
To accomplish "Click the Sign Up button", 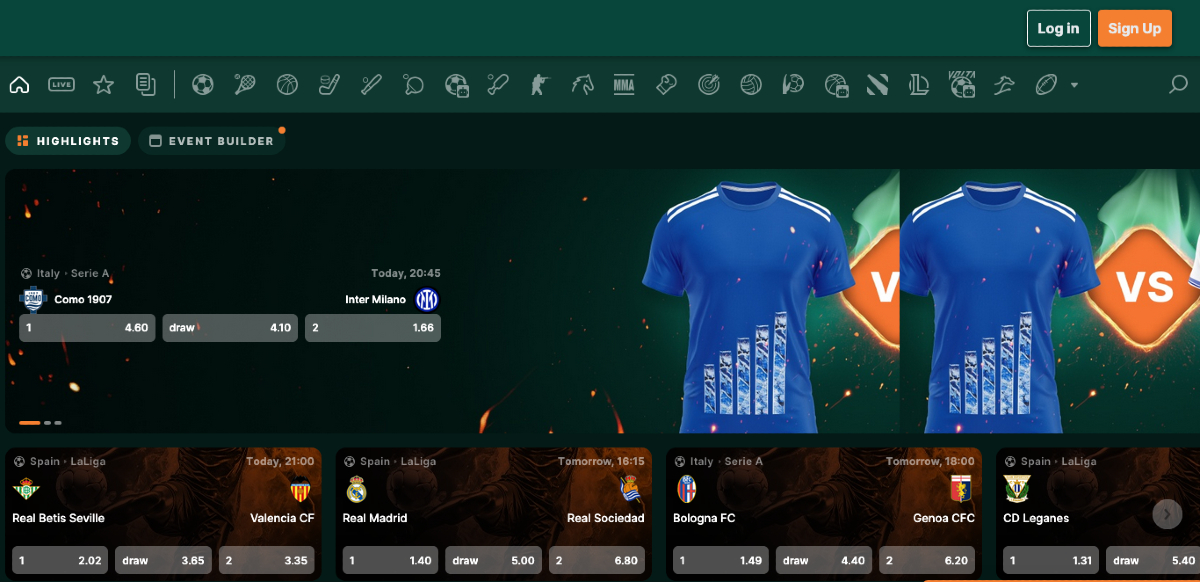I will tap(1135, 28).
